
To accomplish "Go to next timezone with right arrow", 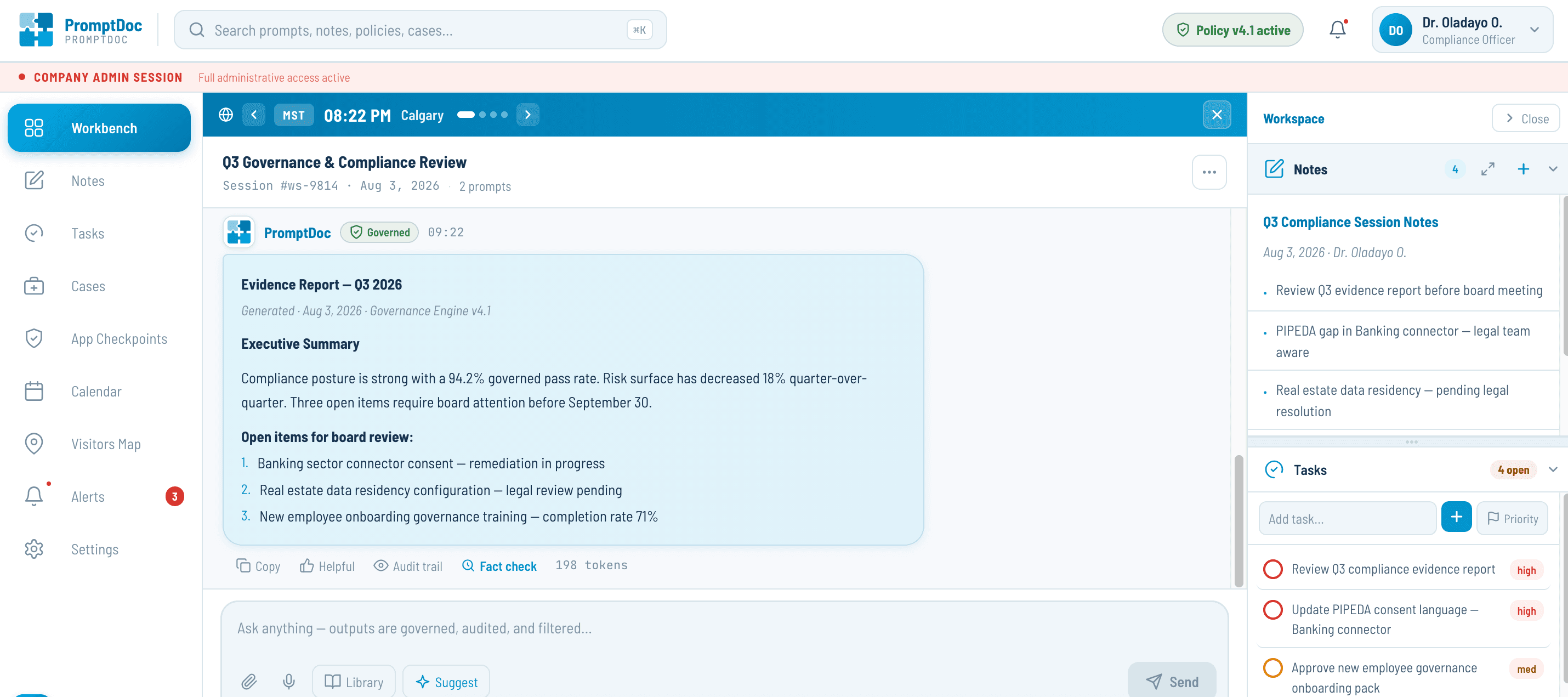I will [528, 115].
